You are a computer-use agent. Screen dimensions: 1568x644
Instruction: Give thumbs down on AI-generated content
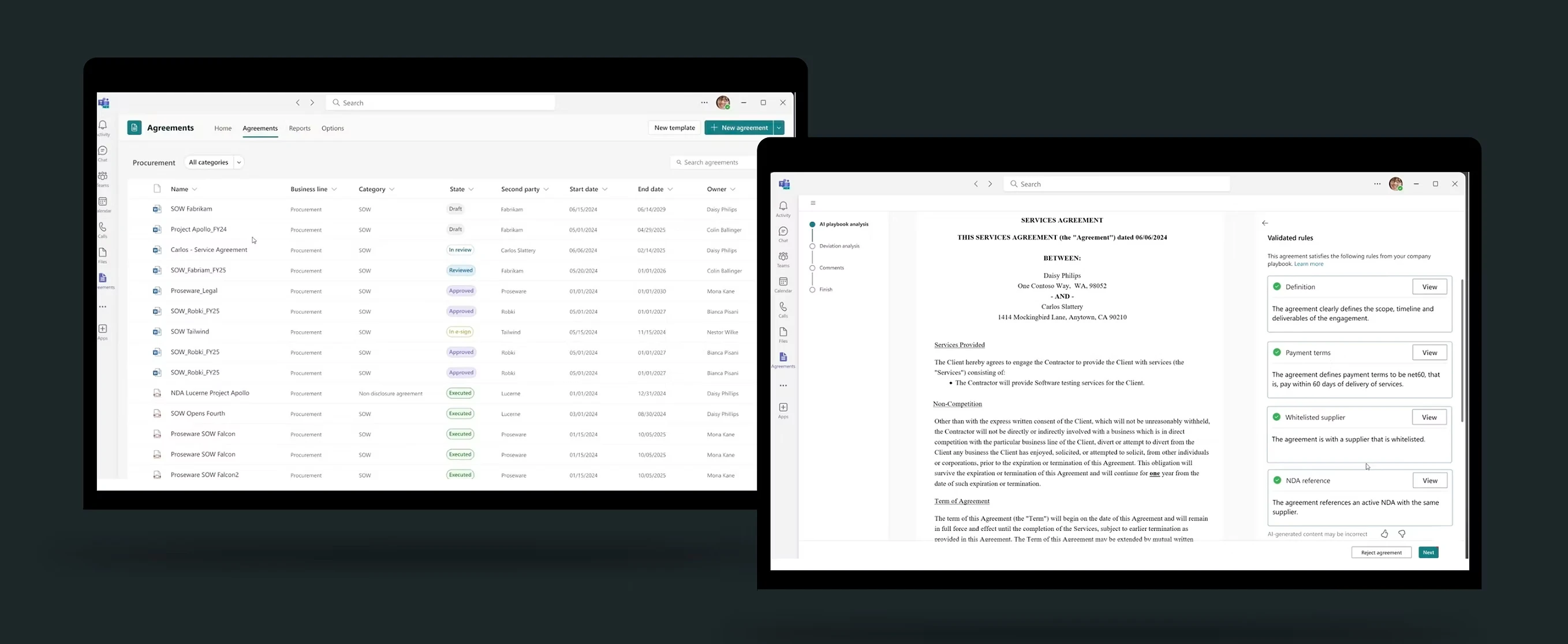(x=1402, y=534)
